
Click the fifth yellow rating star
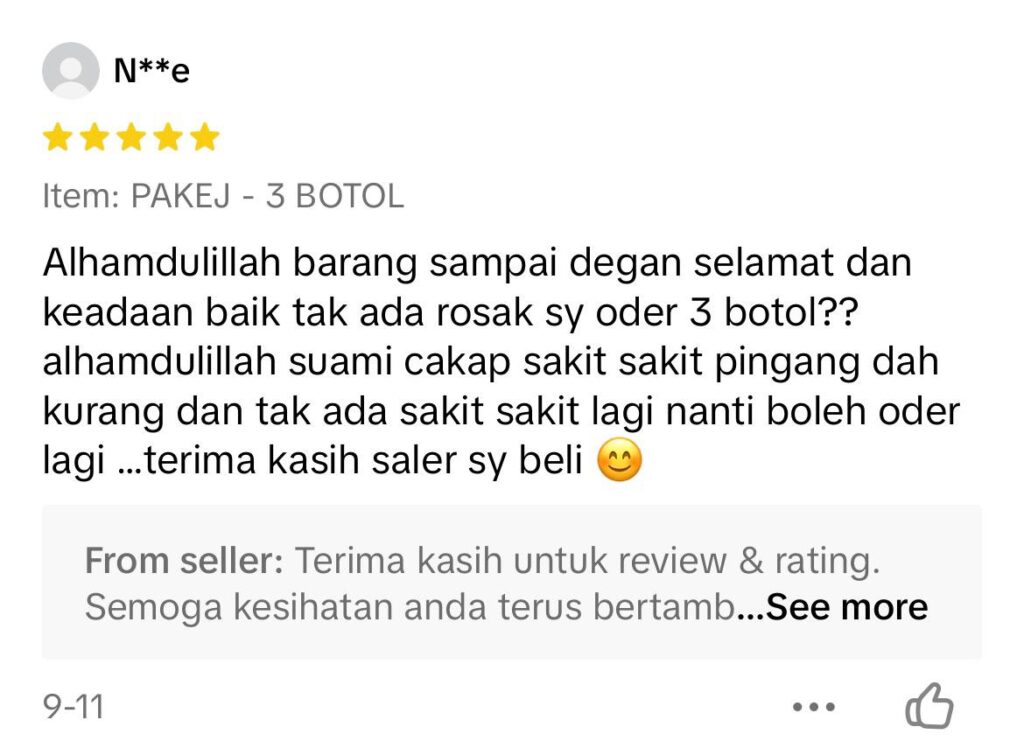[x=205, y=137]
